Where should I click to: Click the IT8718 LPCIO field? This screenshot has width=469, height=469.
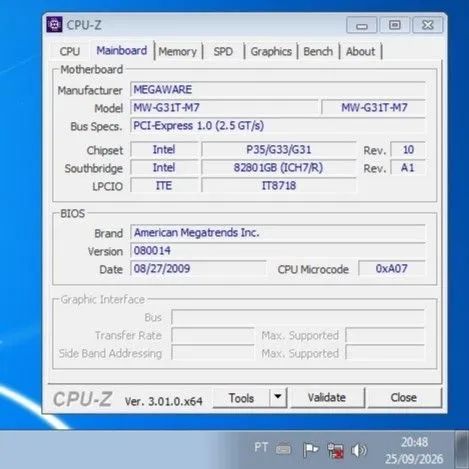click(x=279, y=186)
